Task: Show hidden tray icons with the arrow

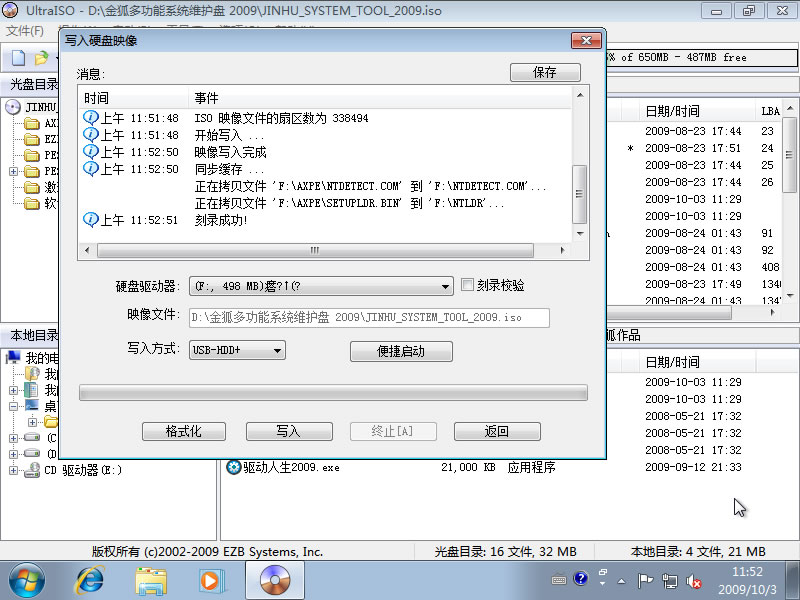Action: [x=621, y=580]
